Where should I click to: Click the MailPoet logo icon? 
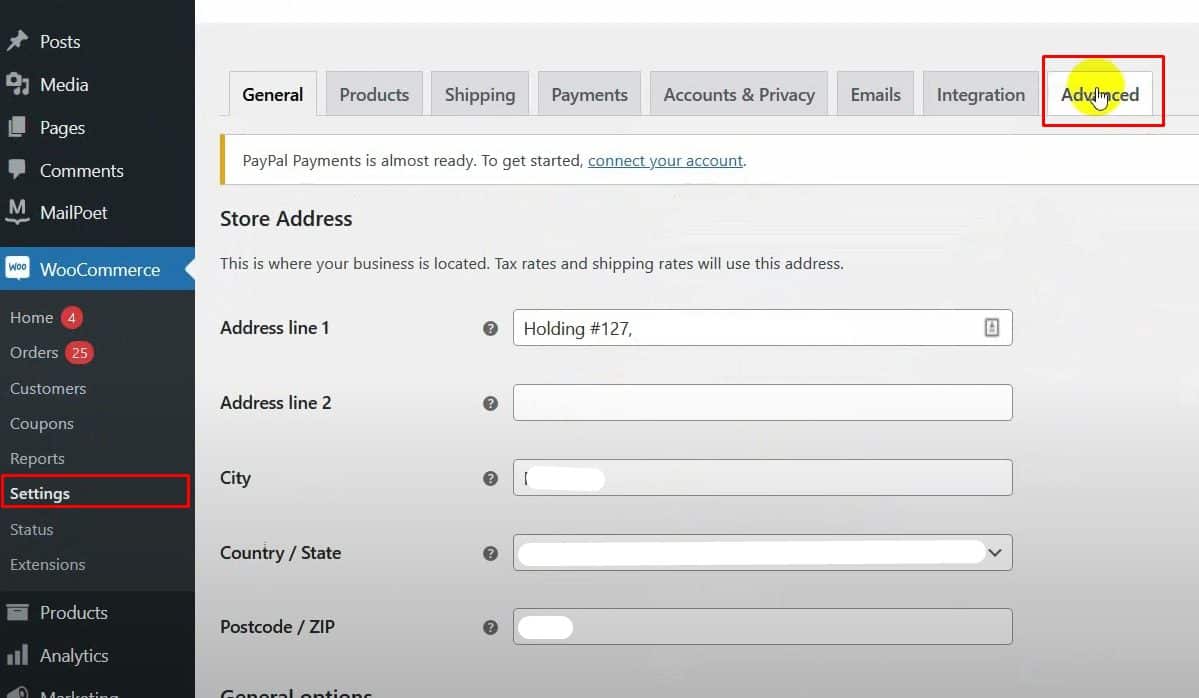17,212
